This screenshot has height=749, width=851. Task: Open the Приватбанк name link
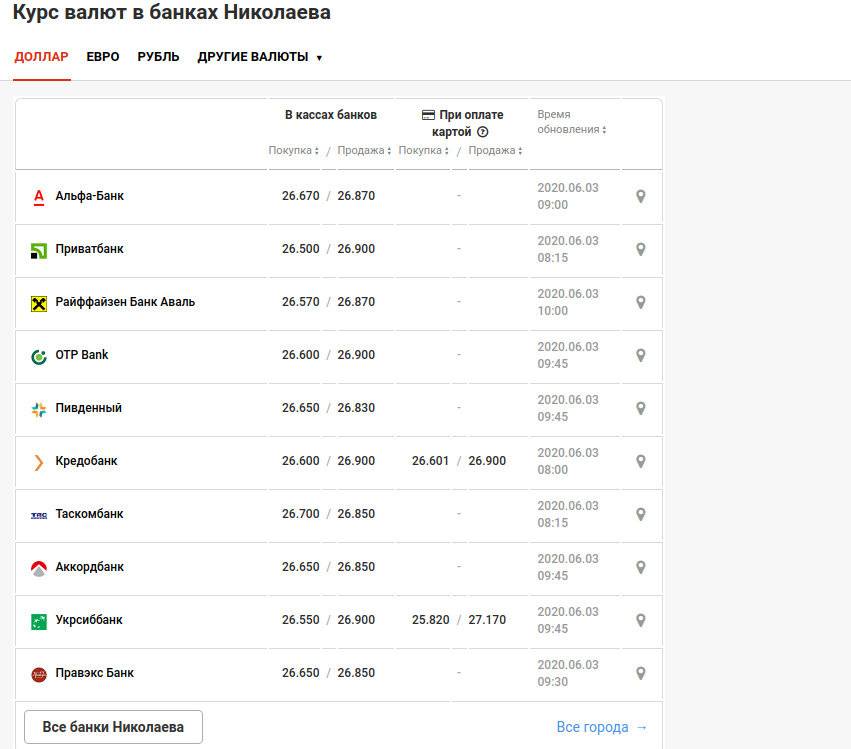coord(90,249)
